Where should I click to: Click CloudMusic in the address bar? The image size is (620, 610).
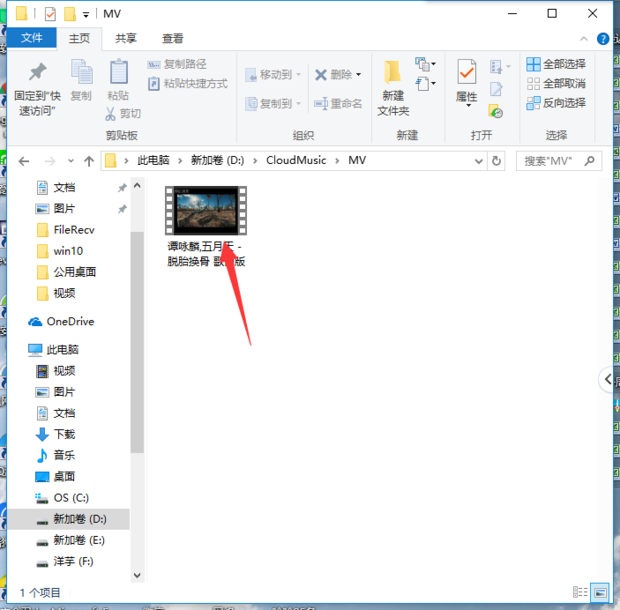[x=296, y=161]
